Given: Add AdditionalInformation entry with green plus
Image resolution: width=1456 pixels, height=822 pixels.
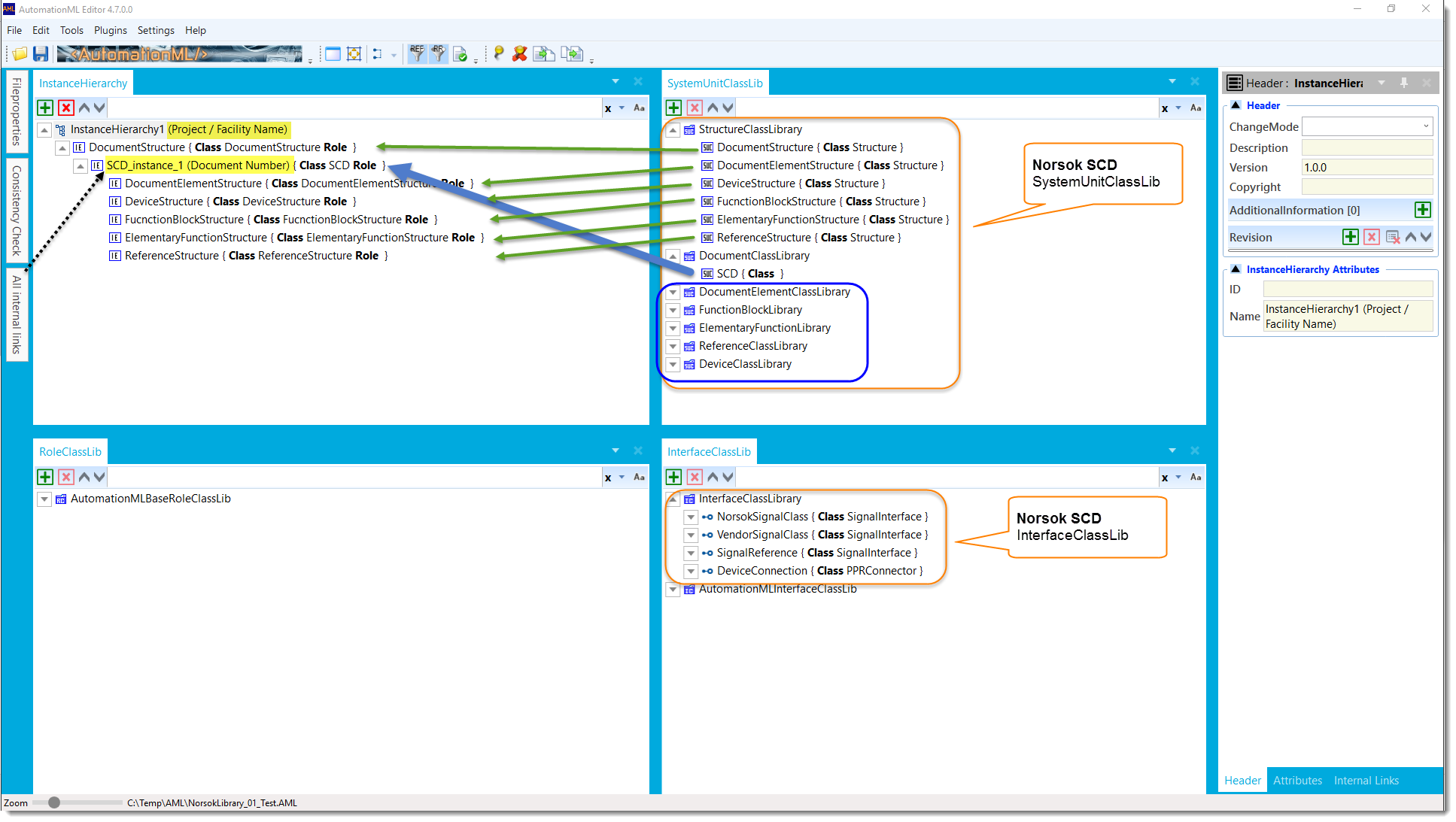Looking at the screenshot, I should pos(1422,210).
